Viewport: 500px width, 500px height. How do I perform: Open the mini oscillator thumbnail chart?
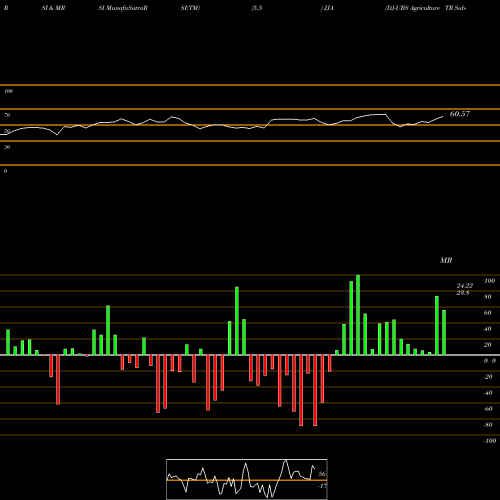(247, 479)
